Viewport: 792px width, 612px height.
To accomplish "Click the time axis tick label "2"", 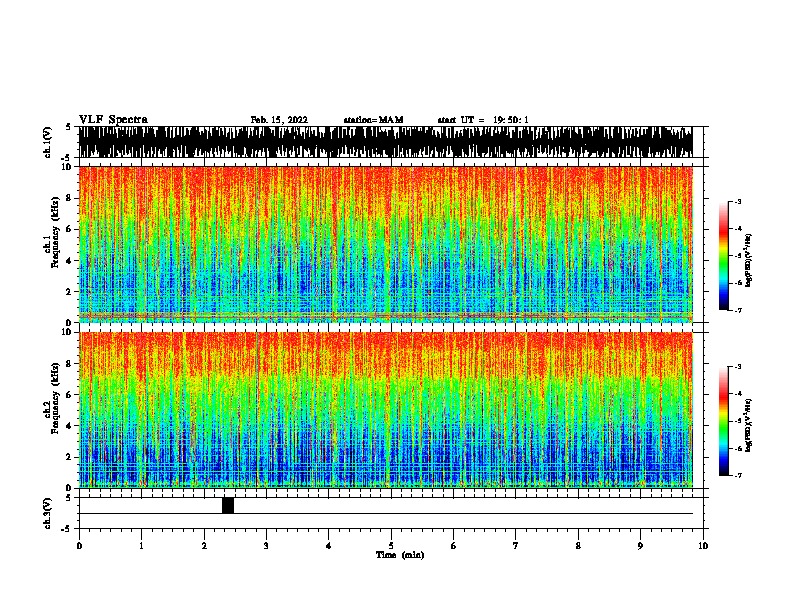I will pyautogui.click(x=204, y=546).
